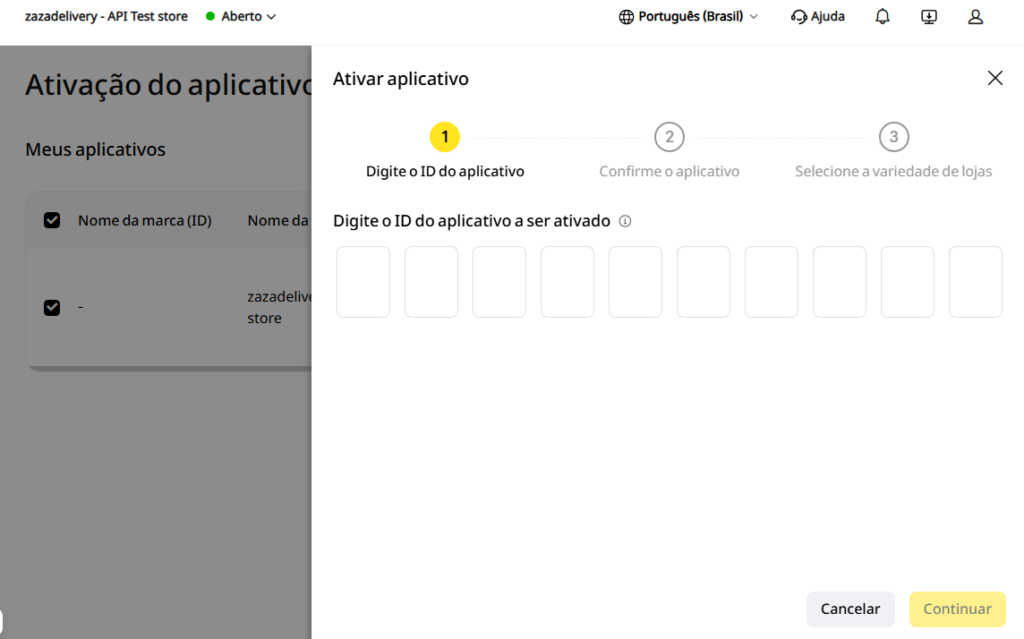Focus the seventh app ID digit box
The width and height of the screenshot is (1024, 639).
[x=771, y=282]
